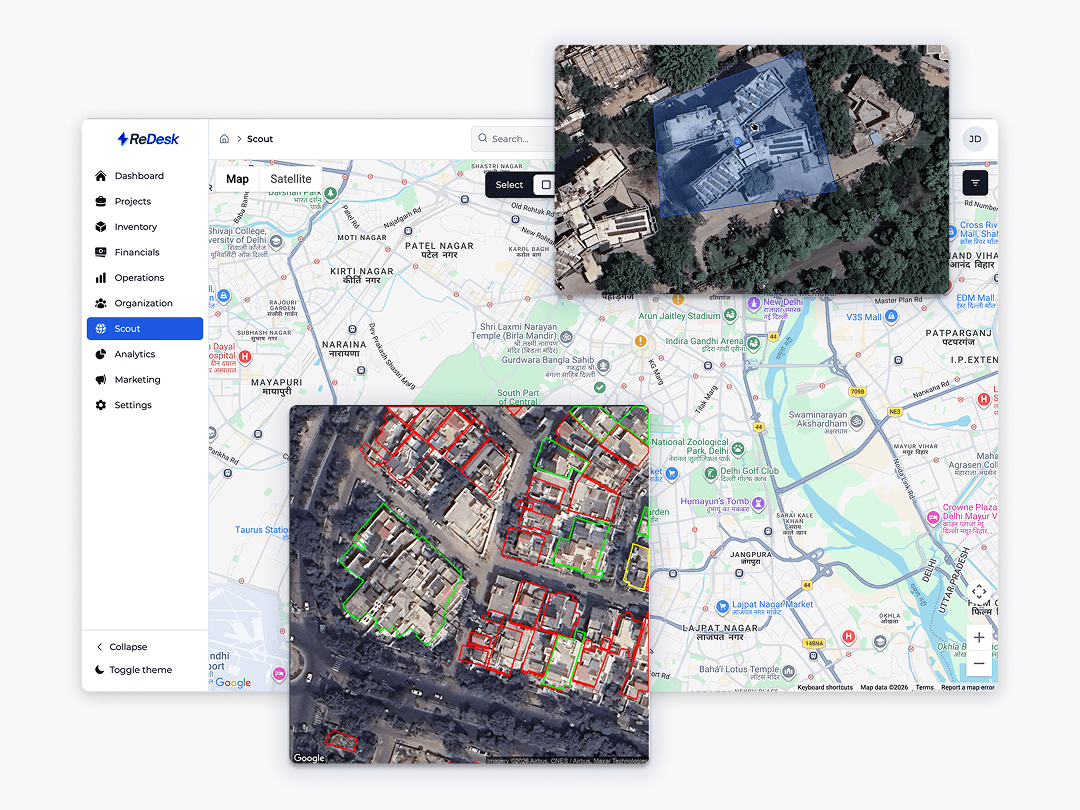Select Operations in the sidebar
Image resolution: width=1080 pixels, height=810 pixels.
pos(145,278)
